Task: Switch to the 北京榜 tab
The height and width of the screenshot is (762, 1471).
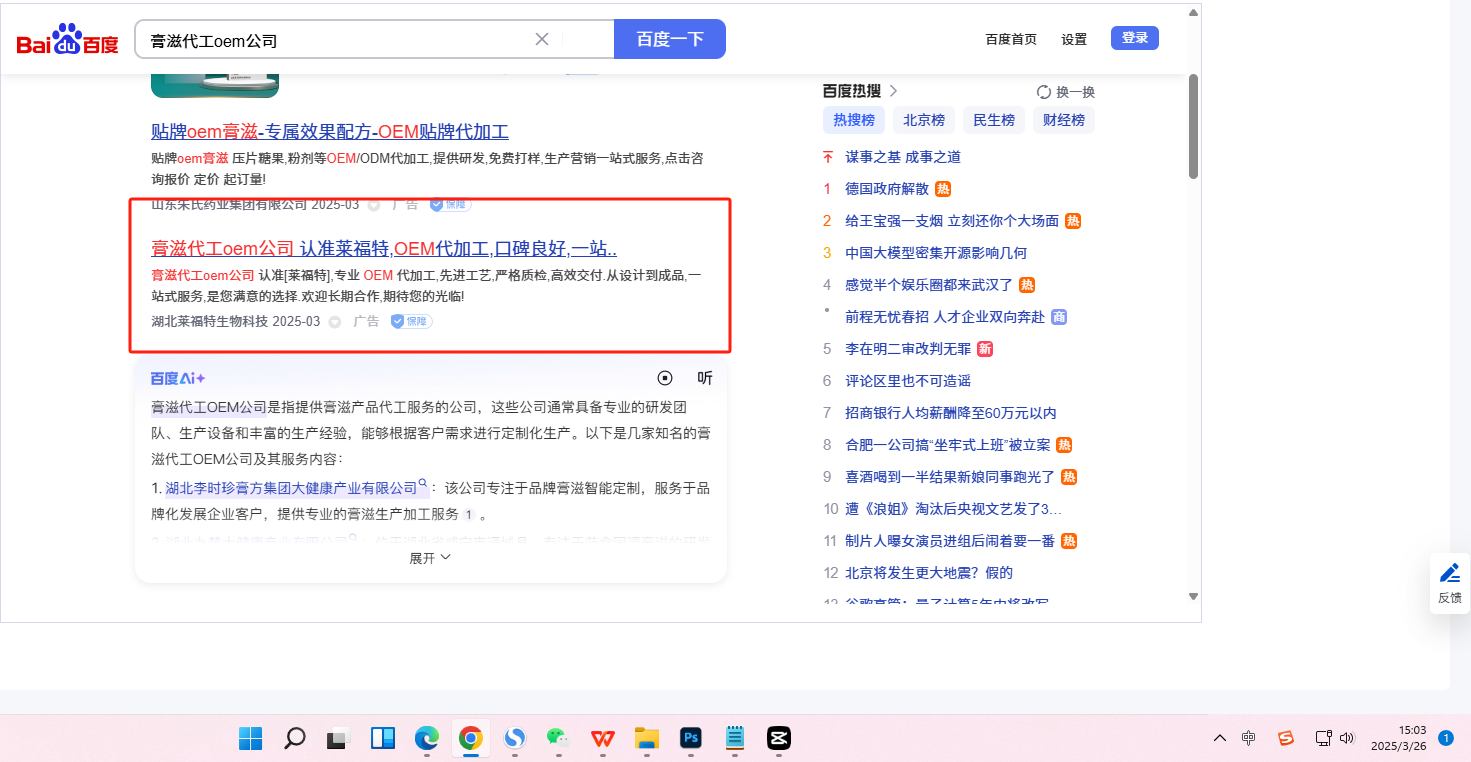Action: [x=924, y=120]
